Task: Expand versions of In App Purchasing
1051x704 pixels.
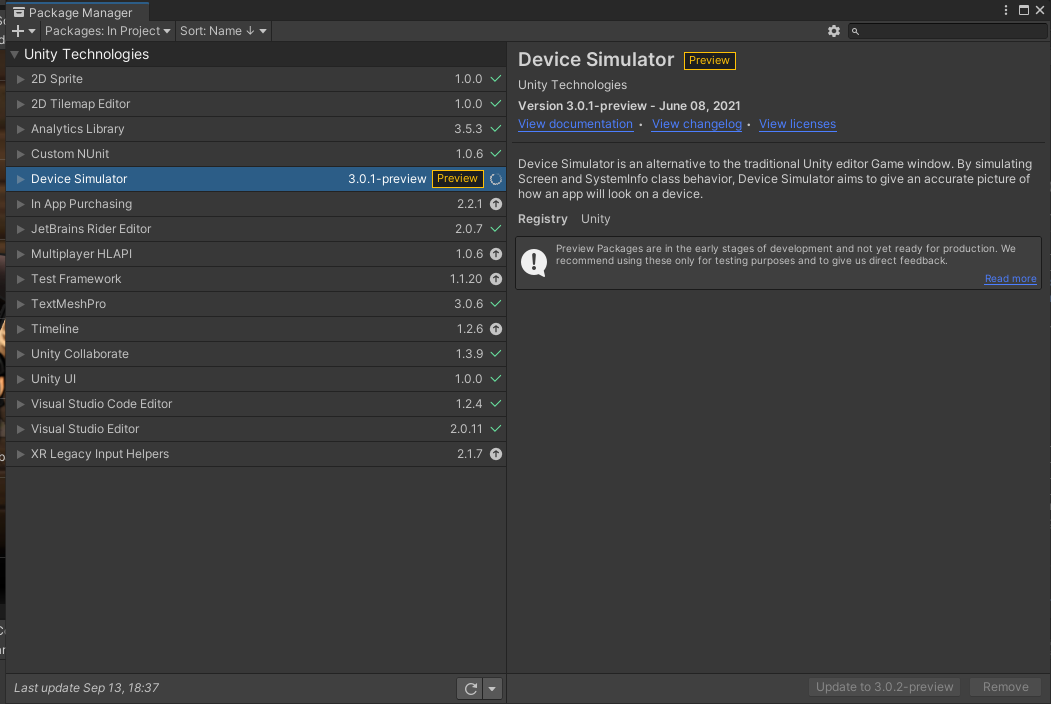Action: point(21,204)
